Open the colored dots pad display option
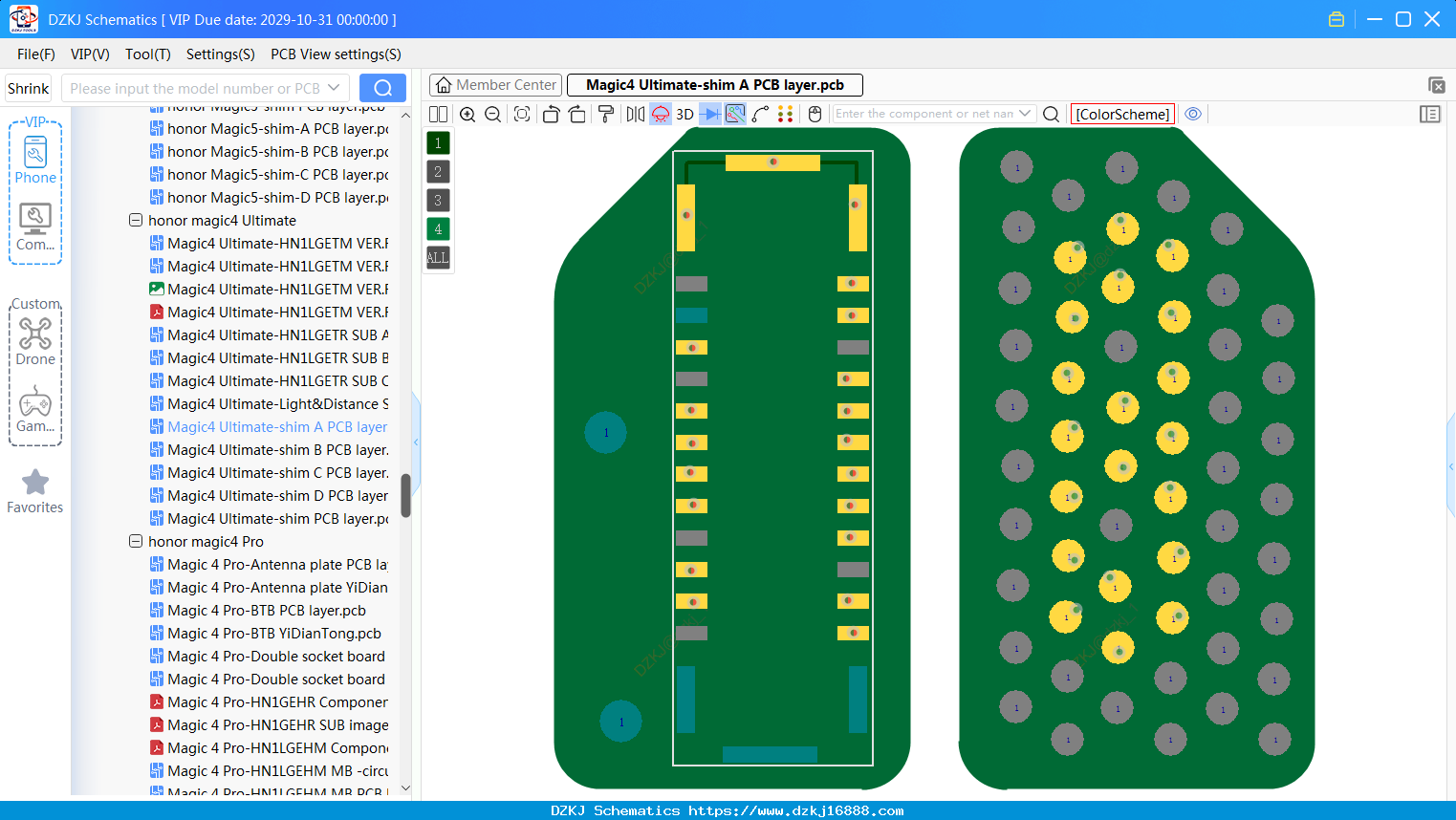The width and height of the screenshot is (1456, 820). point(785,114)
